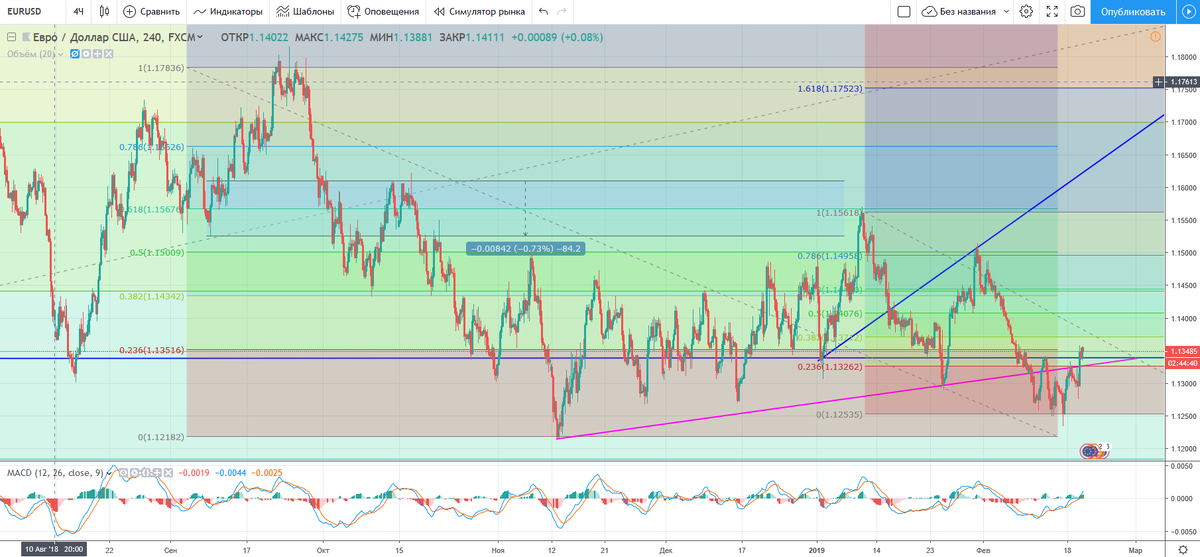Select the magenta support trend line
The image size is (1200, 557).
click(846, 397)
